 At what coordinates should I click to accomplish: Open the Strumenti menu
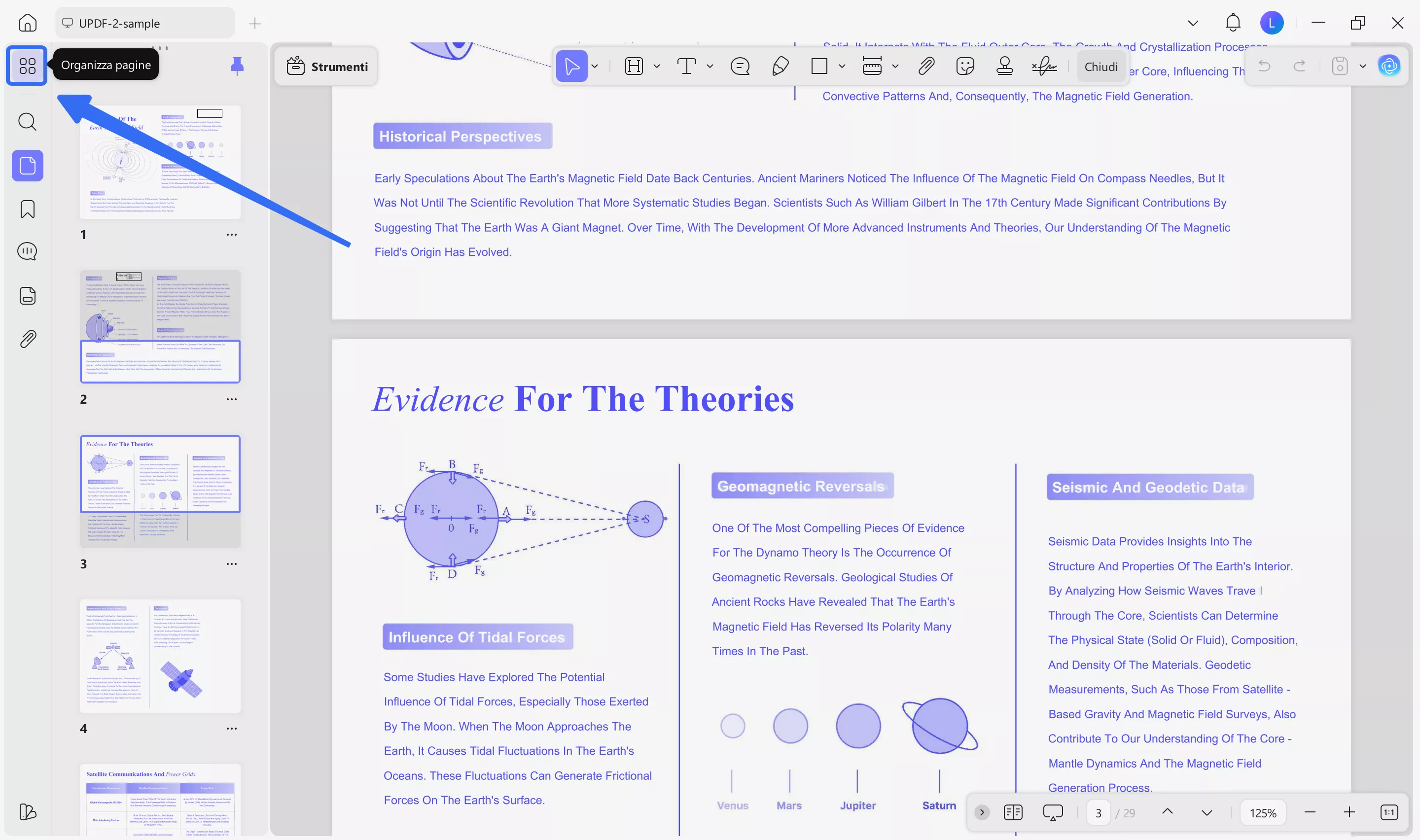tap(327, 66)
